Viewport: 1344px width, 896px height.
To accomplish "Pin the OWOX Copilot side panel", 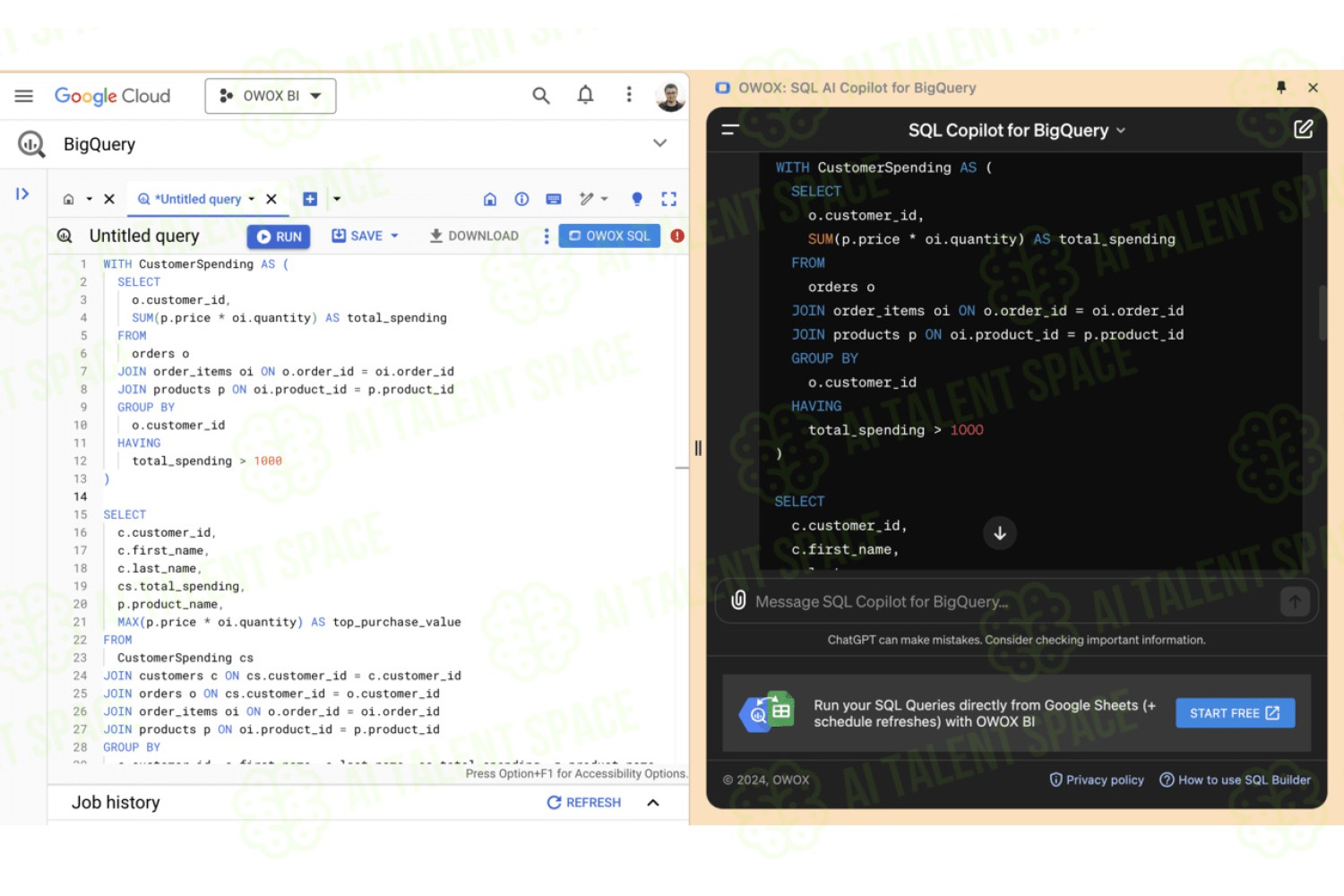I will click(x=1281, y=88).
